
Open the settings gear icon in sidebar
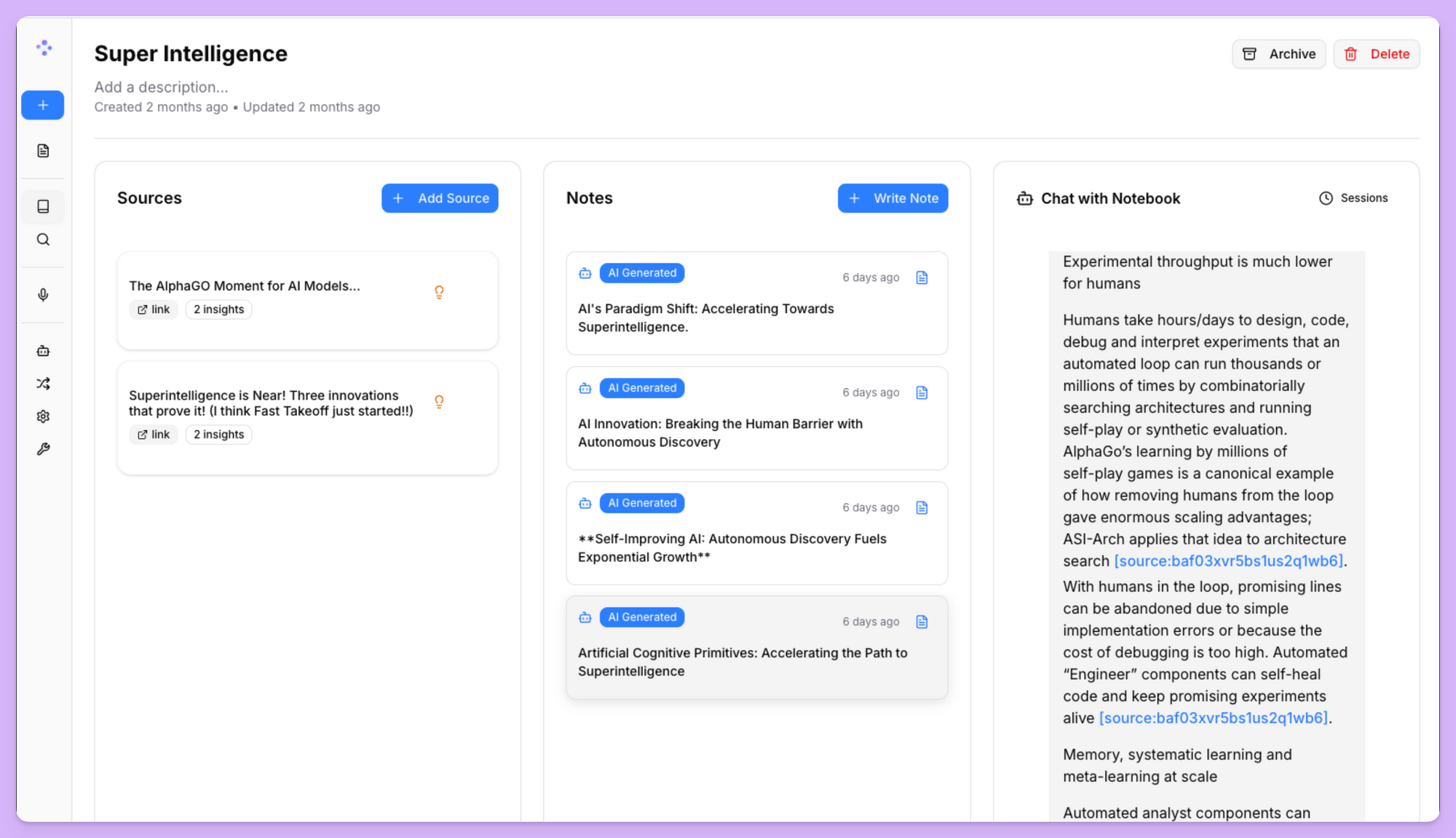[x=43, y=416]
